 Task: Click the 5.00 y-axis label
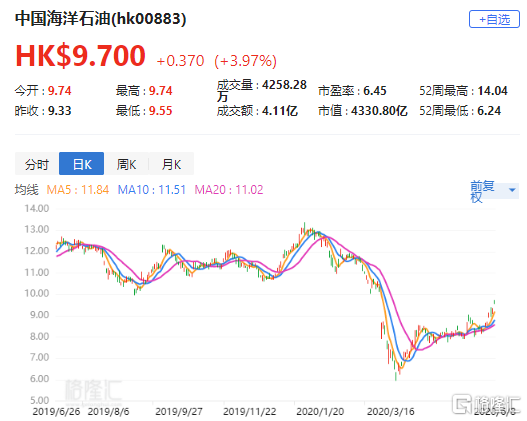tap(39, 401)
